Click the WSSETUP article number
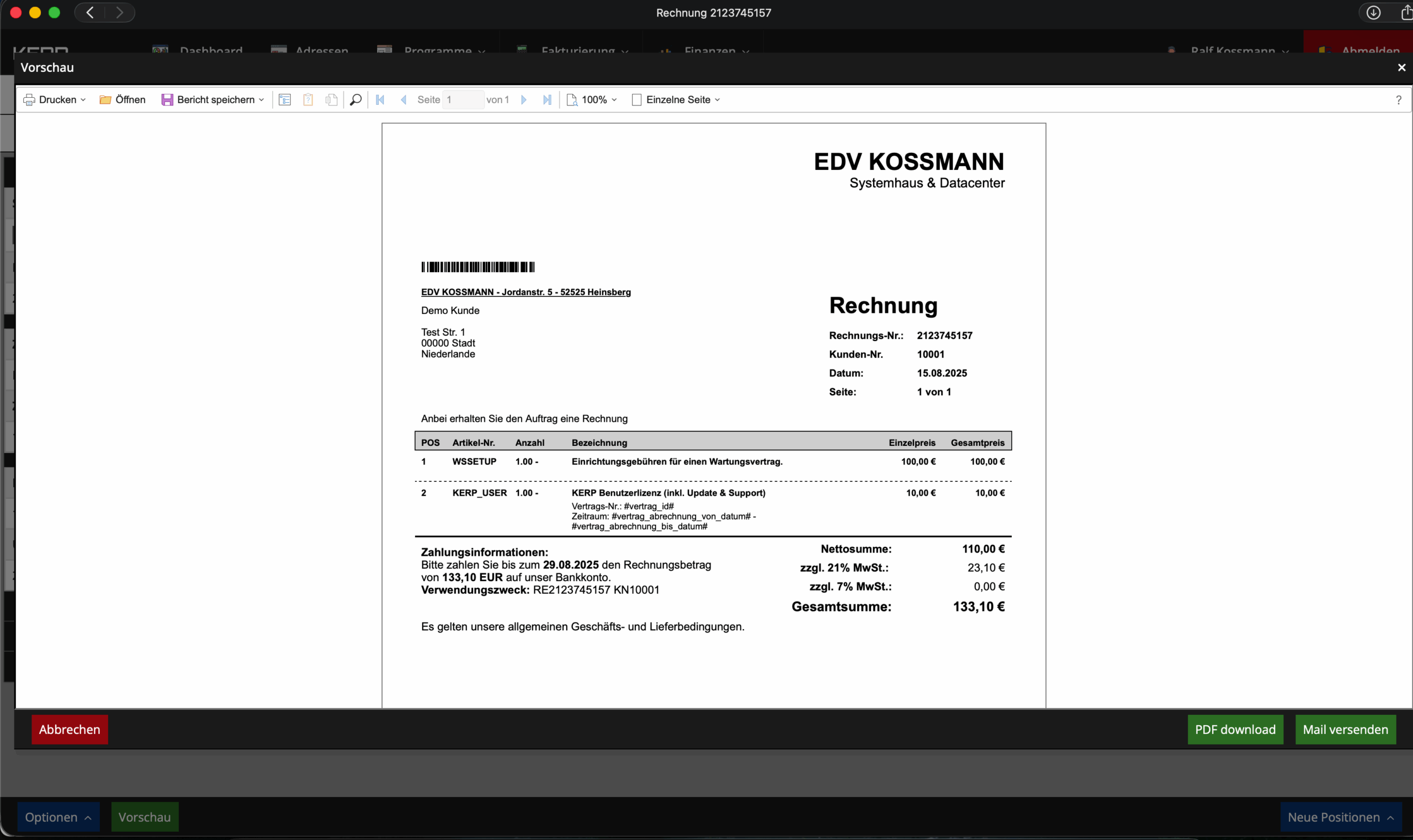This screenshot has height=840, width=1413. coord(474,461)
